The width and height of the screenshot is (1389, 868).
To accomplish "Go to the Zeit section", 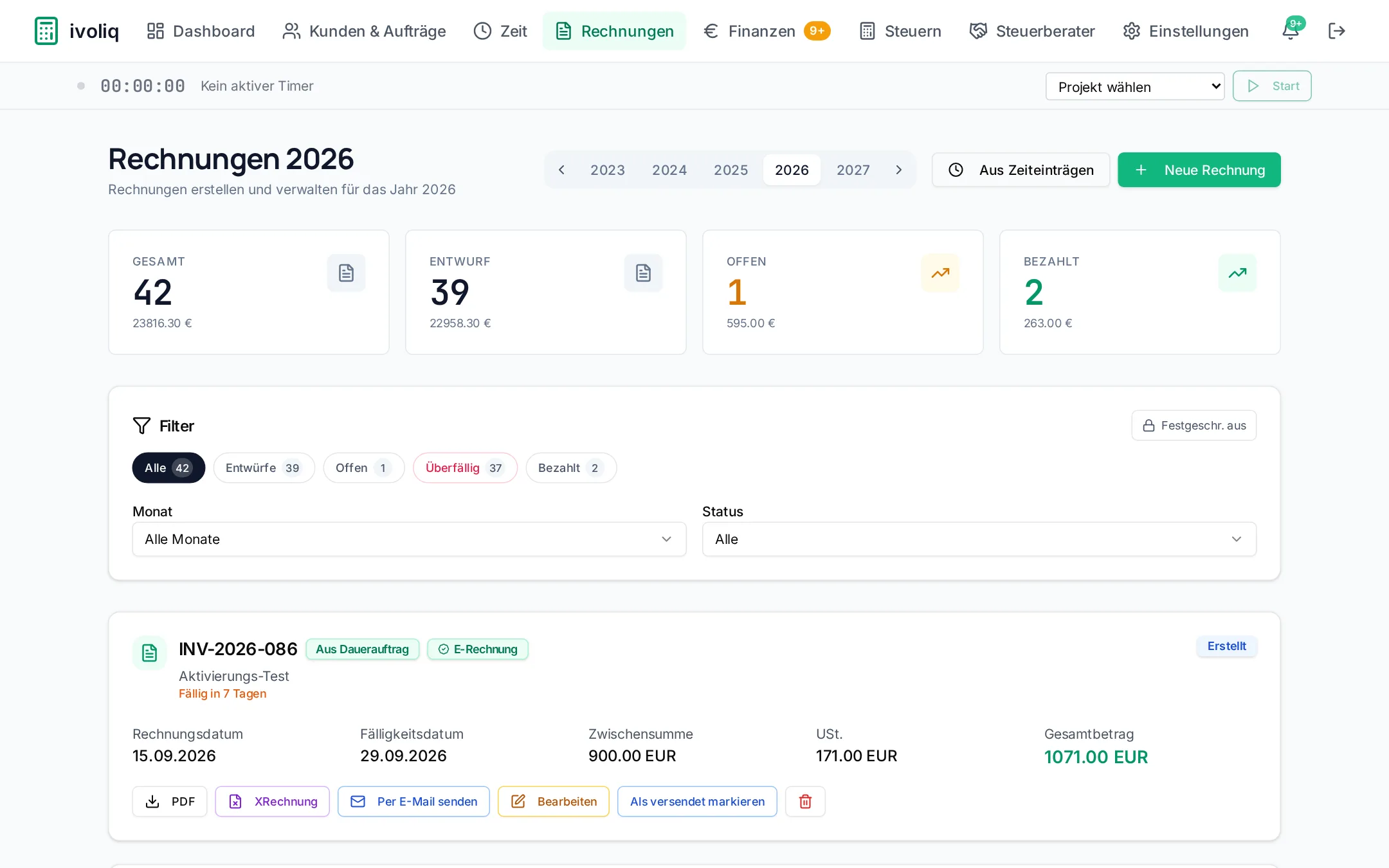I will [500, 31].
